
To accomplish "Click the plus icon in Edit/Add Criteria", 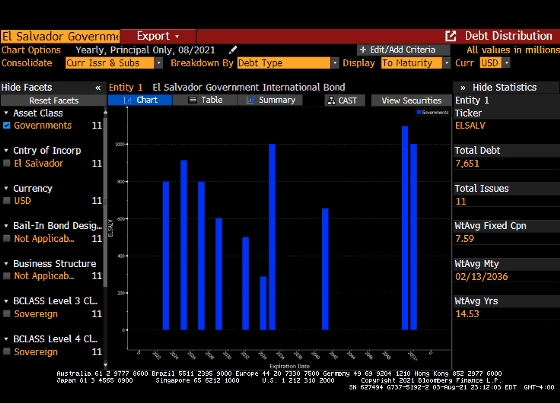I will pos(363,50).
